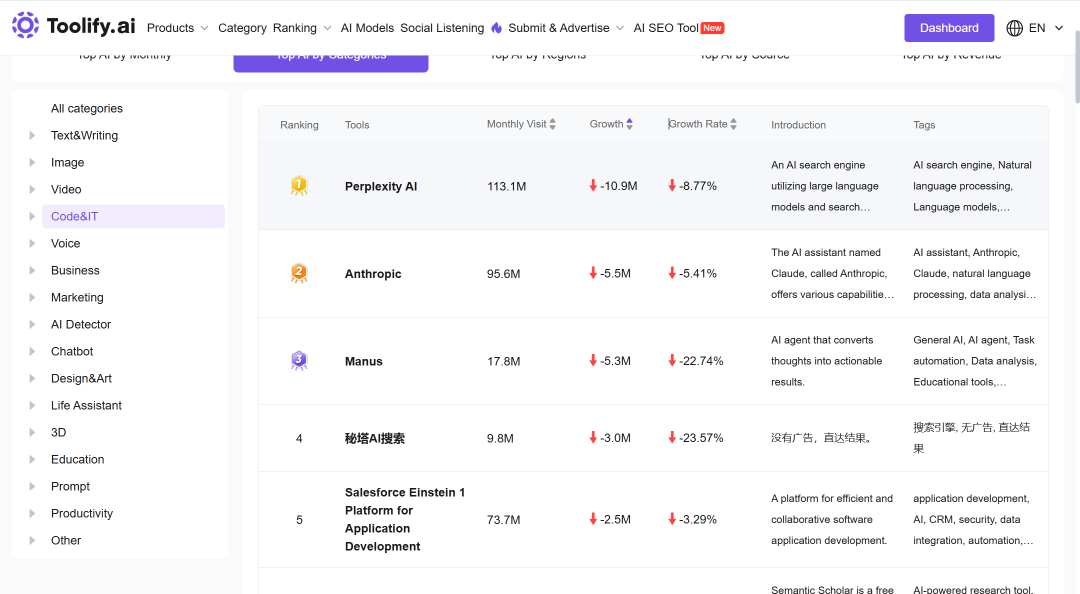Select the Productivity category label
1080x594 pixels.
(x=82, y=513)
